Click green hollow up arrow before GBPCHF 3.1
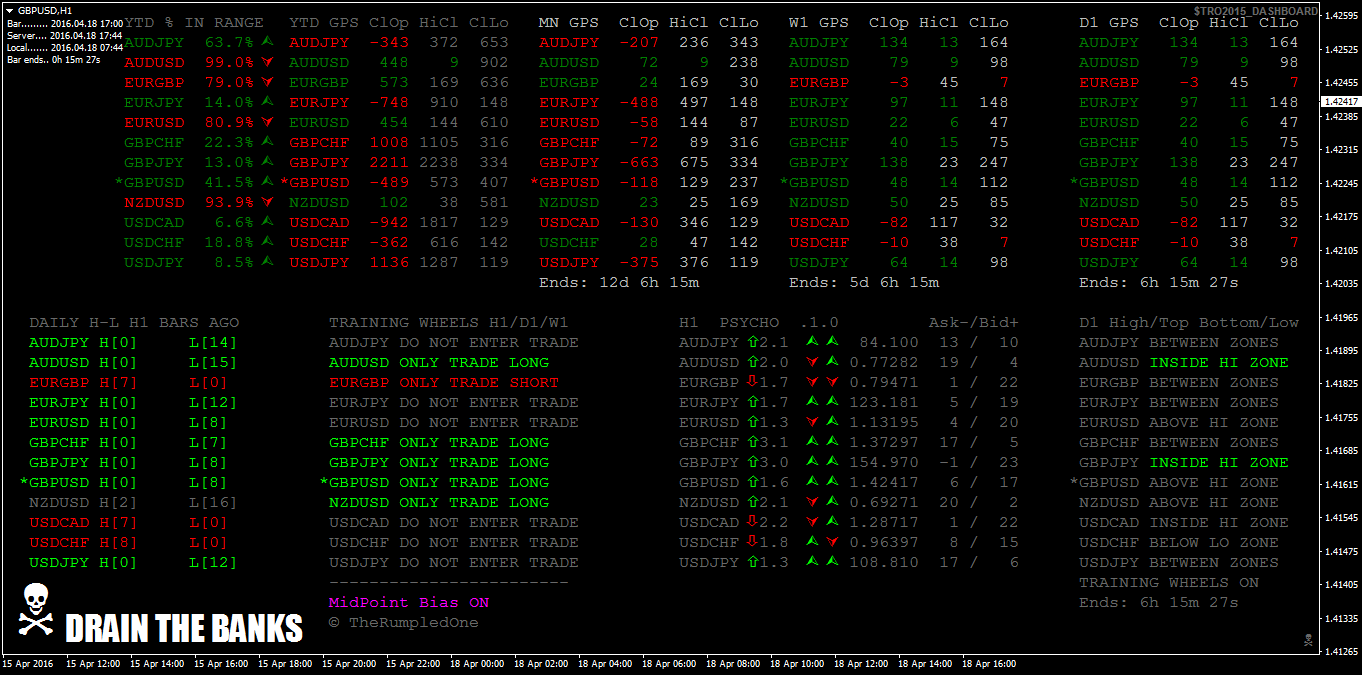This screenshot has height=675, width=1362. click(x=751, y=442)
